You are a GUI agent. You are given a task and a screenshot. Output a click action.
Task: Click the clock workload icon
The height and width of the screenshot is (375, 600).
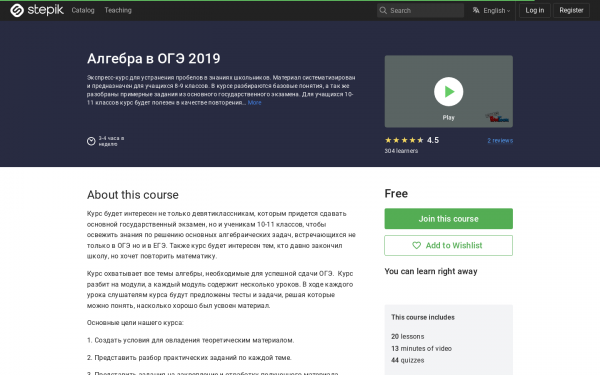91,141
